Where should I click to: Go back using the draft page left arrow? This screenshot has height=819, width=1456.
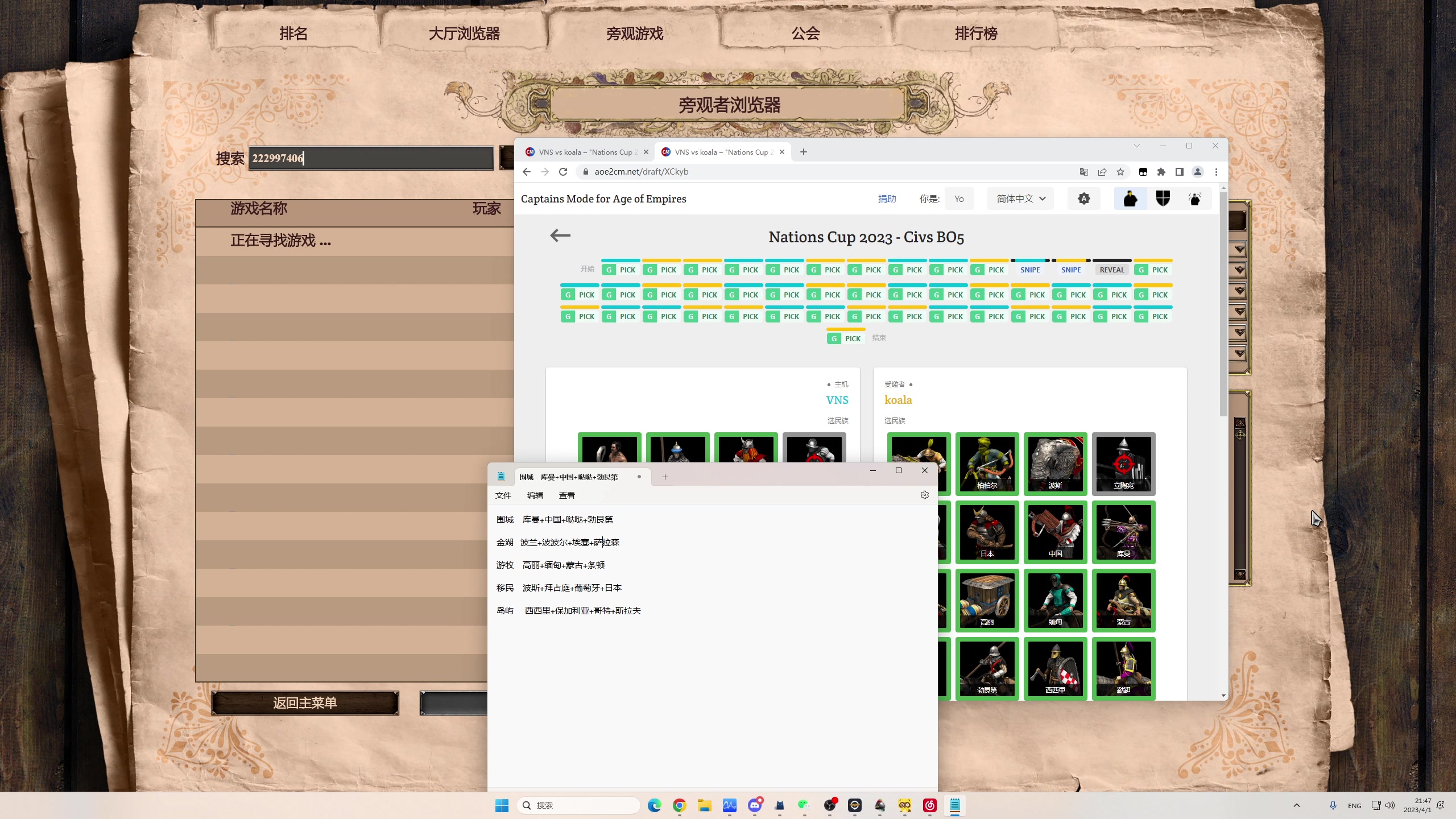(560, 235)
